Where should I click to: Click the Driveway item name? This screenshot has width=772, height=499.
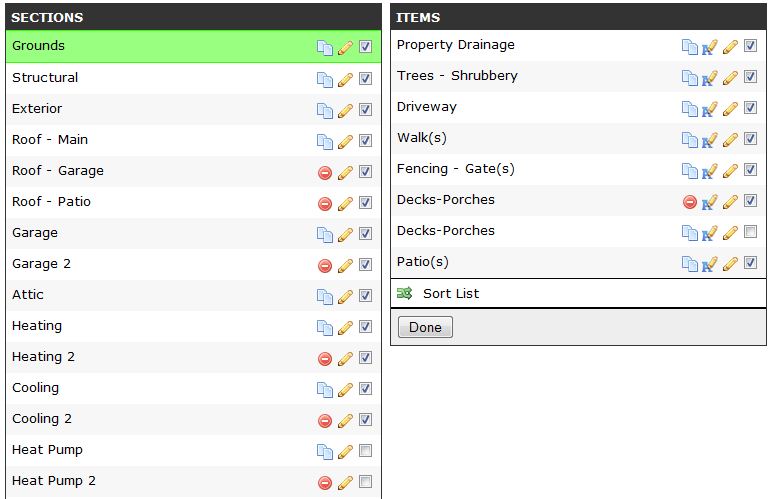[427, 107]
